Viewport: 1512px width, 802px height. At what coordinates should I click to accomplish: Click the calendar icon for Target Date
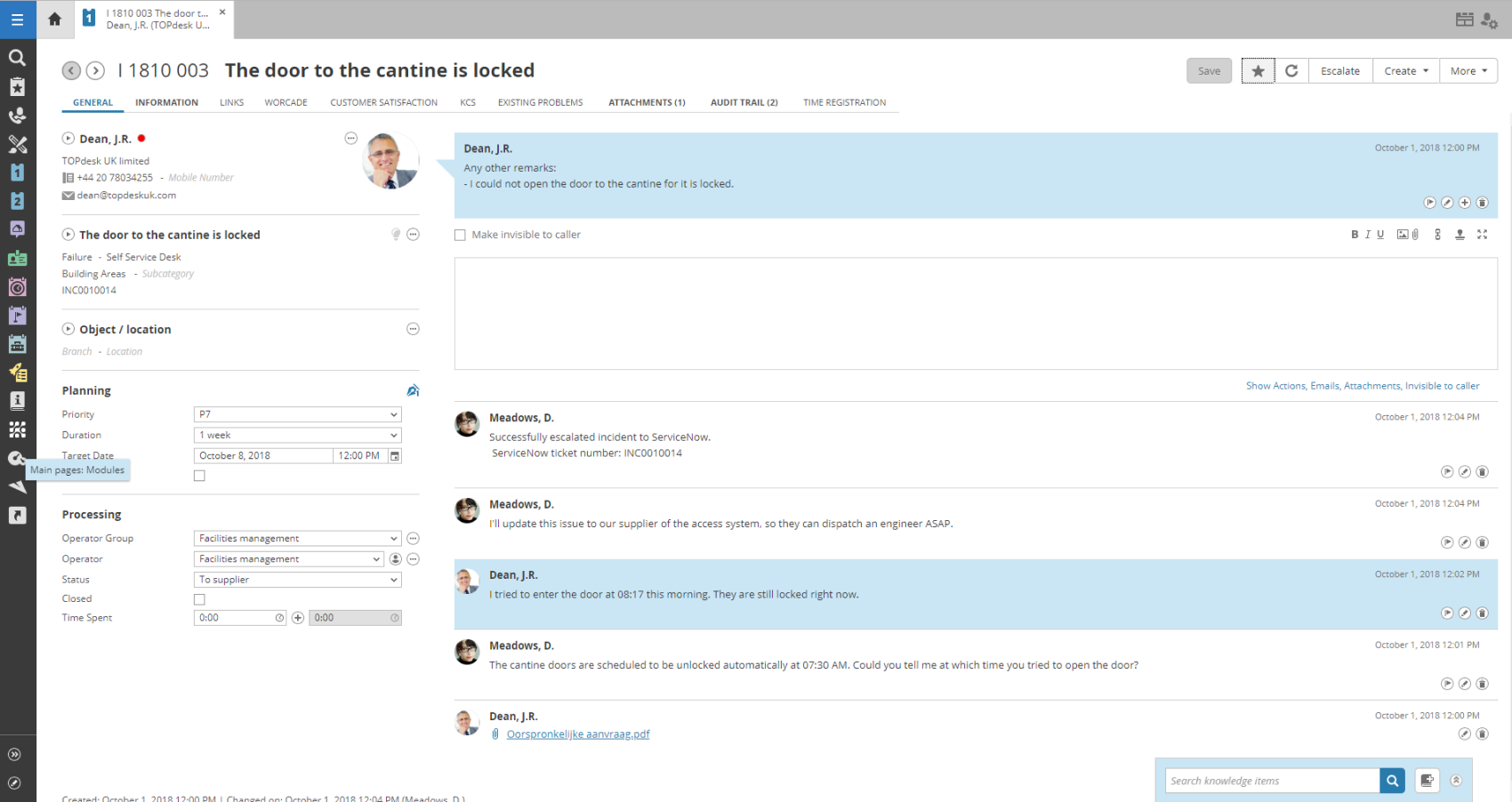pyautogui.click(x=395, y=456)
